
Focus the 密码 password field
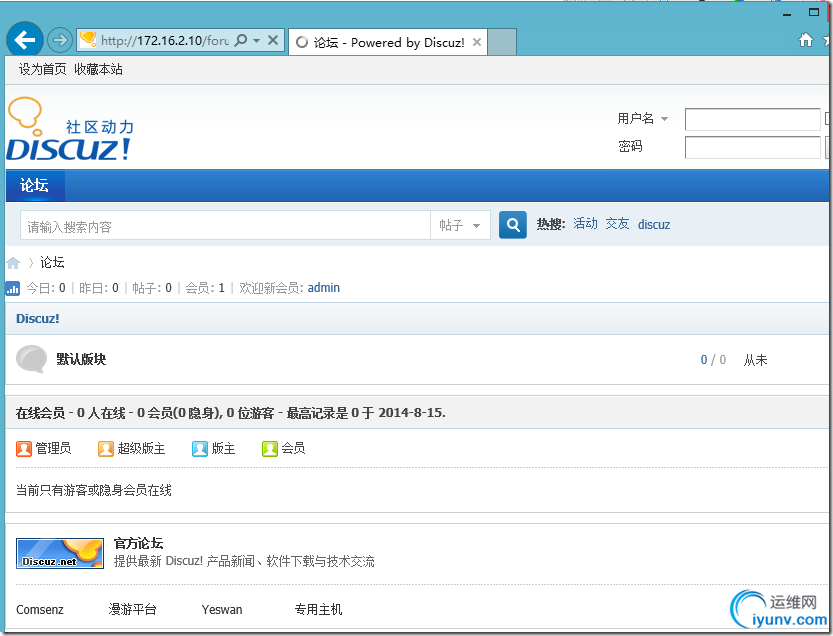click(752, 147)
